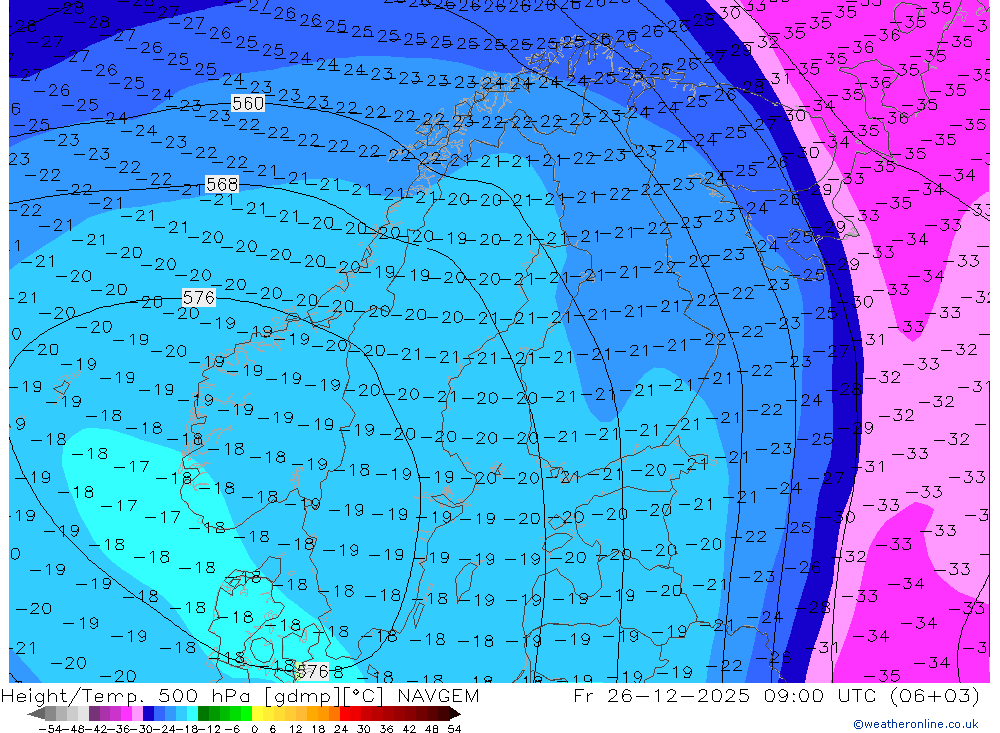This screenshot has height=733, width=1000.
Task: Select the darkest green legend swatch
Action: pyautogui.click(x=203, y=713)
